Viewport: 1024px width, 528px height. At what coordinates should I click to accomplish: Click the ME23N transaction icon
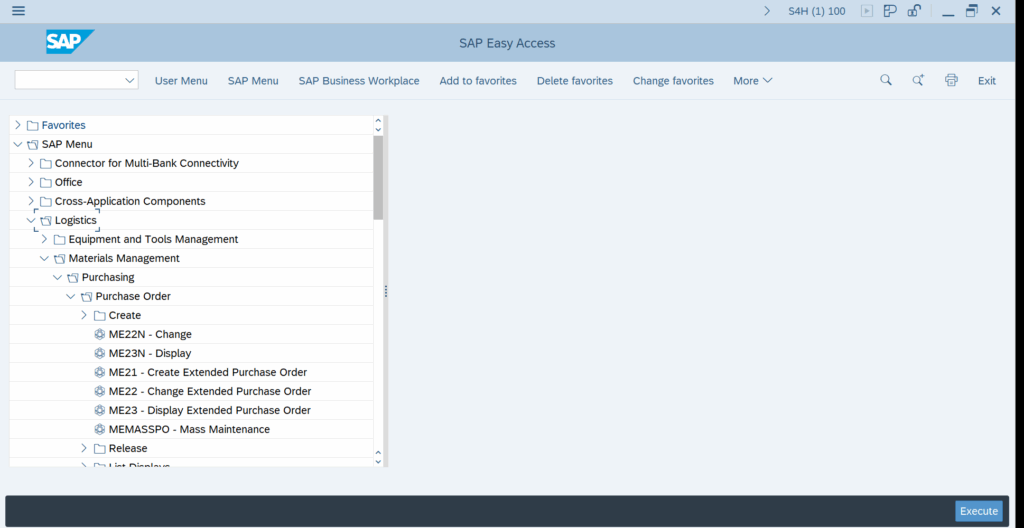[99, 353]
